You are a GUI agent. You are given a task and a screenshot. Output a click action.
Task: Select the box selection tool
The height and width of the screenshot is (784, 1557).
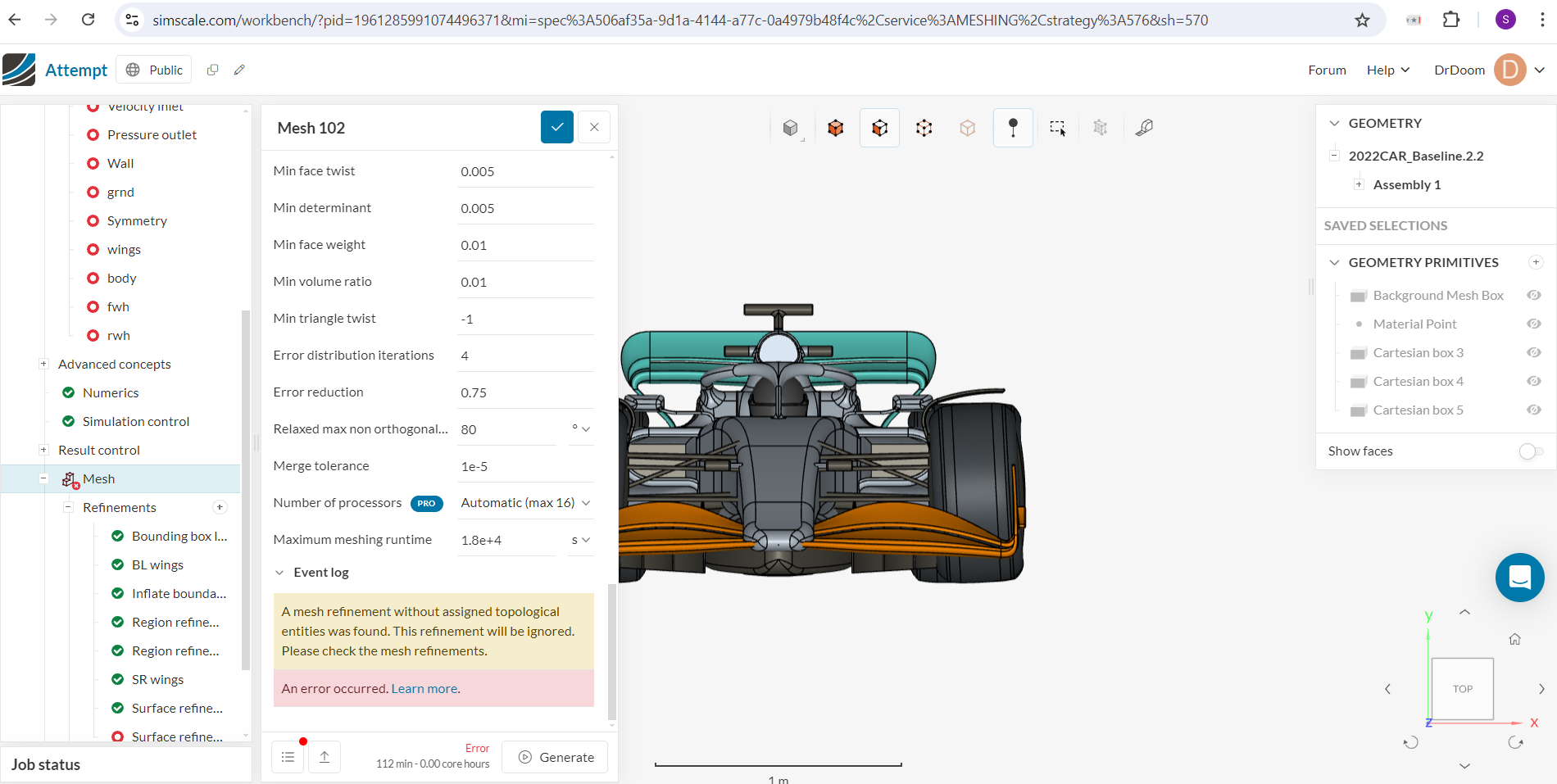point(1057,127)
